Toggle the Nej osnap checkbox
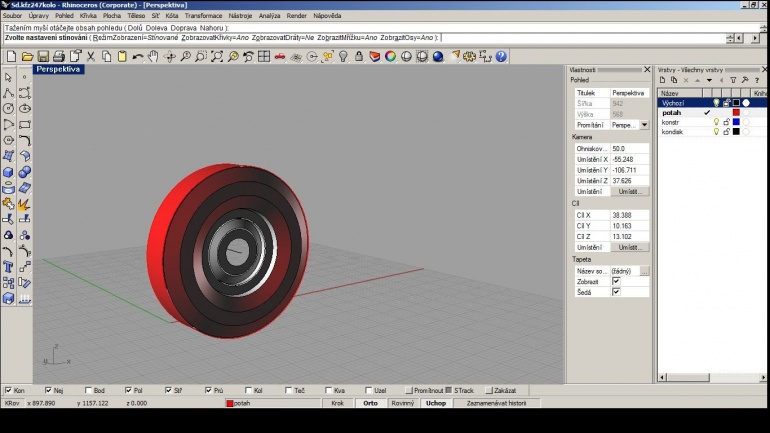Image resolution: width=770 pixels, height=433 pixels. coord(48,390)
